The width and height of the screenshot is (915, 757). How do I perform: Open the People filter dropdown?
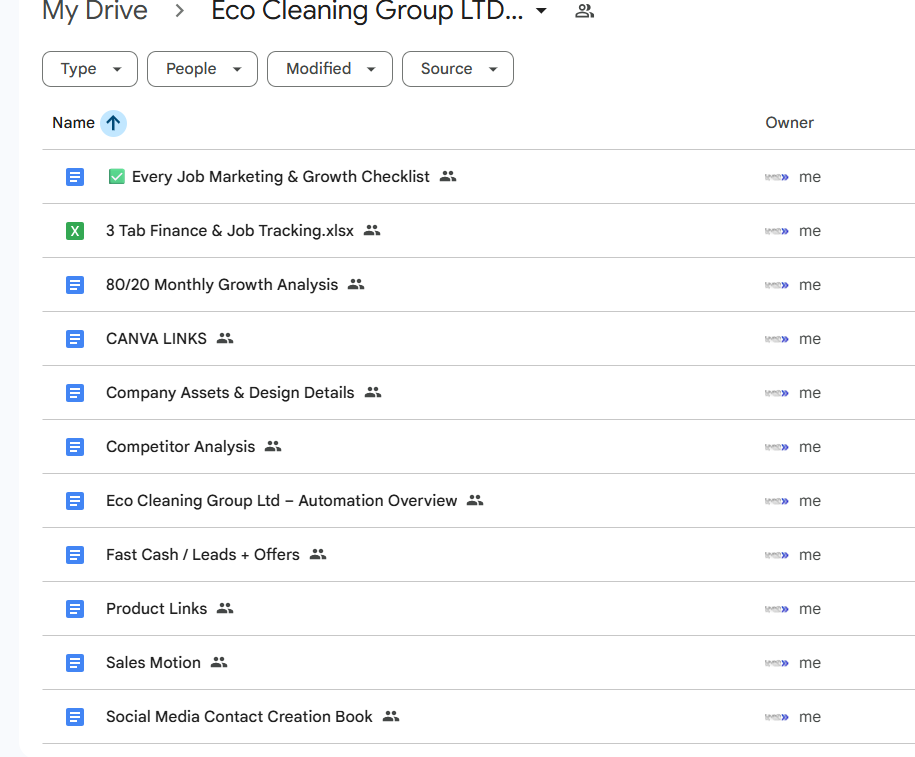tap(202, 69)
